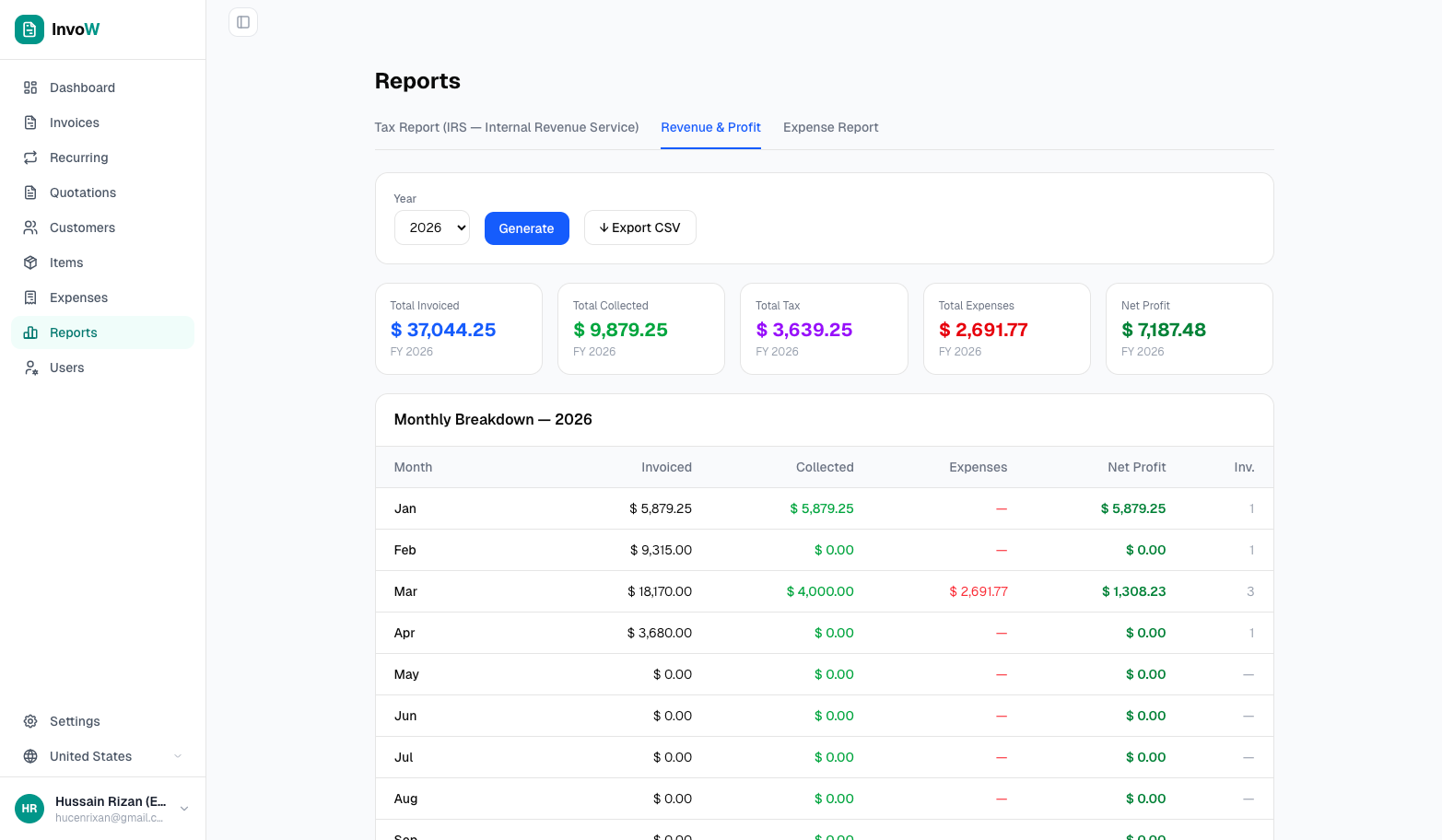Click Apr invoiced amount $ 3,680.00

point(660,633)
